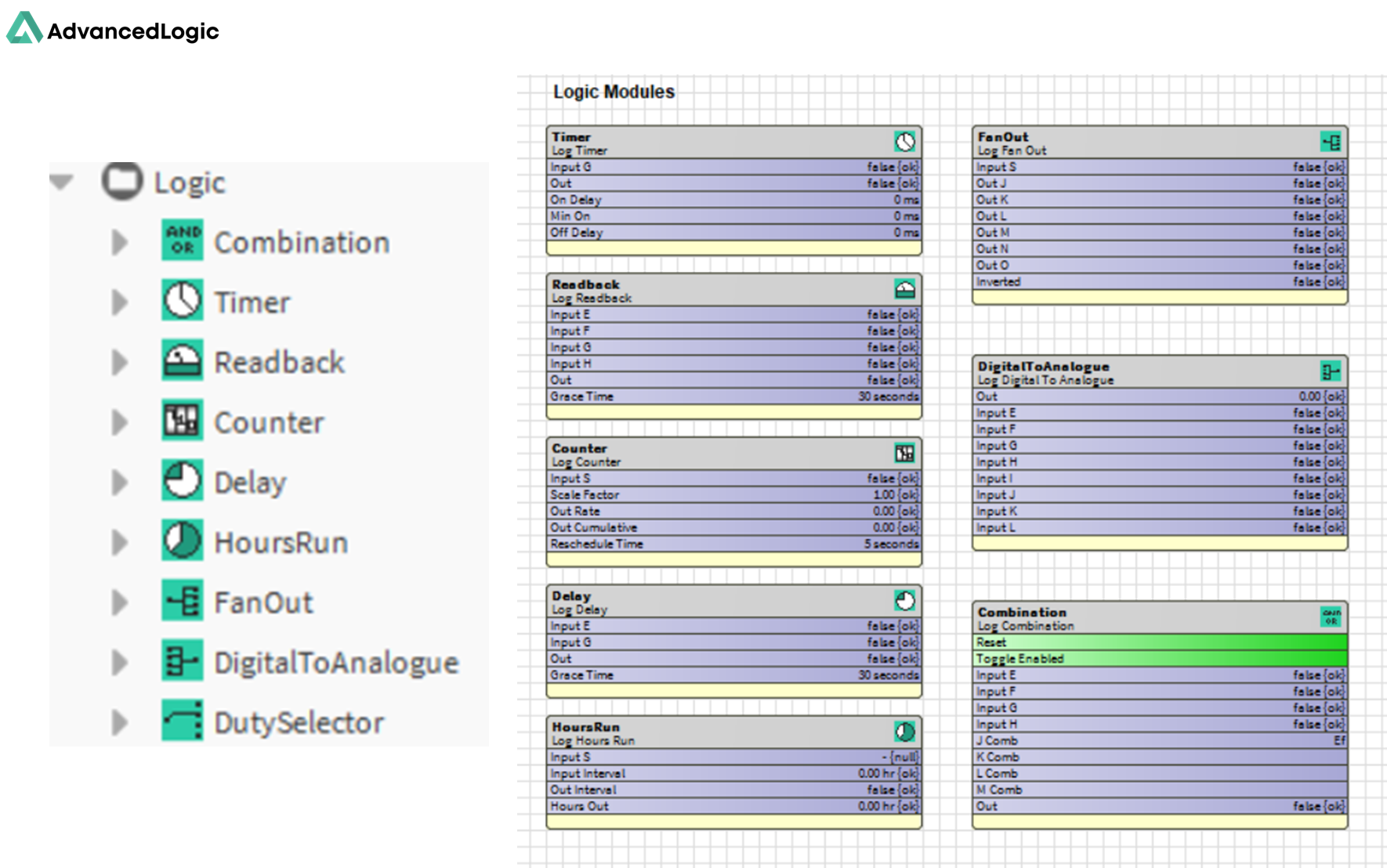Image resolution: width=1387 pixels, height=868 pixels.
Task: Expand the Counter tree node arrow
Action: (x=120, y=422)
